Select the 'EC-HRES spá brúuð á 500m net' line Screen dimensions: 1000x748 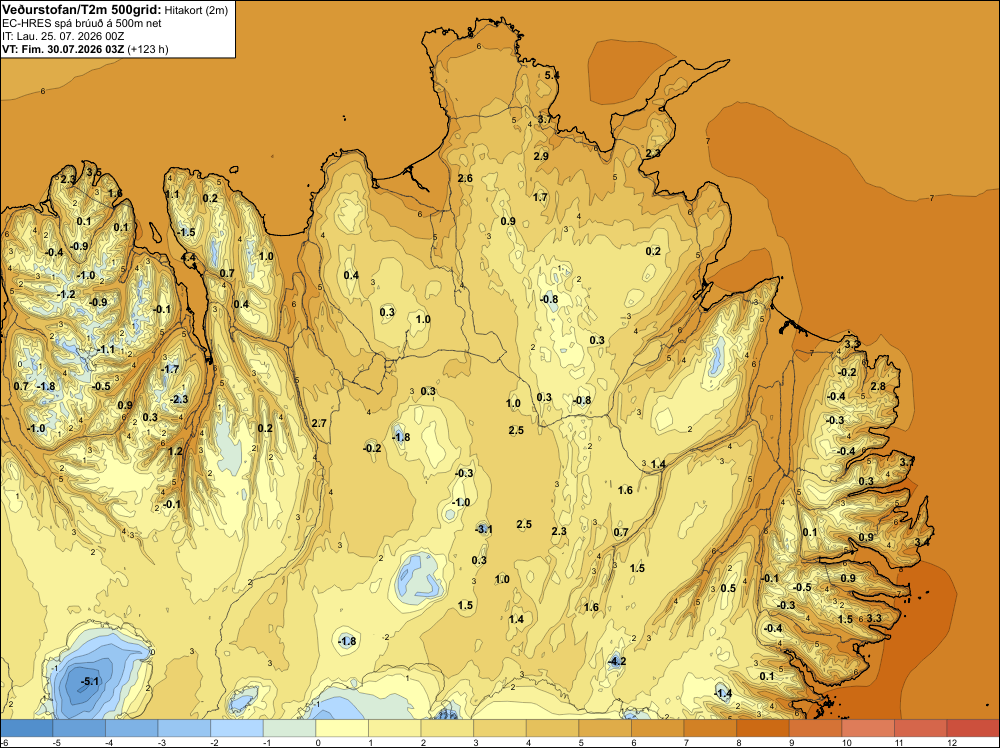click(82, 23)
